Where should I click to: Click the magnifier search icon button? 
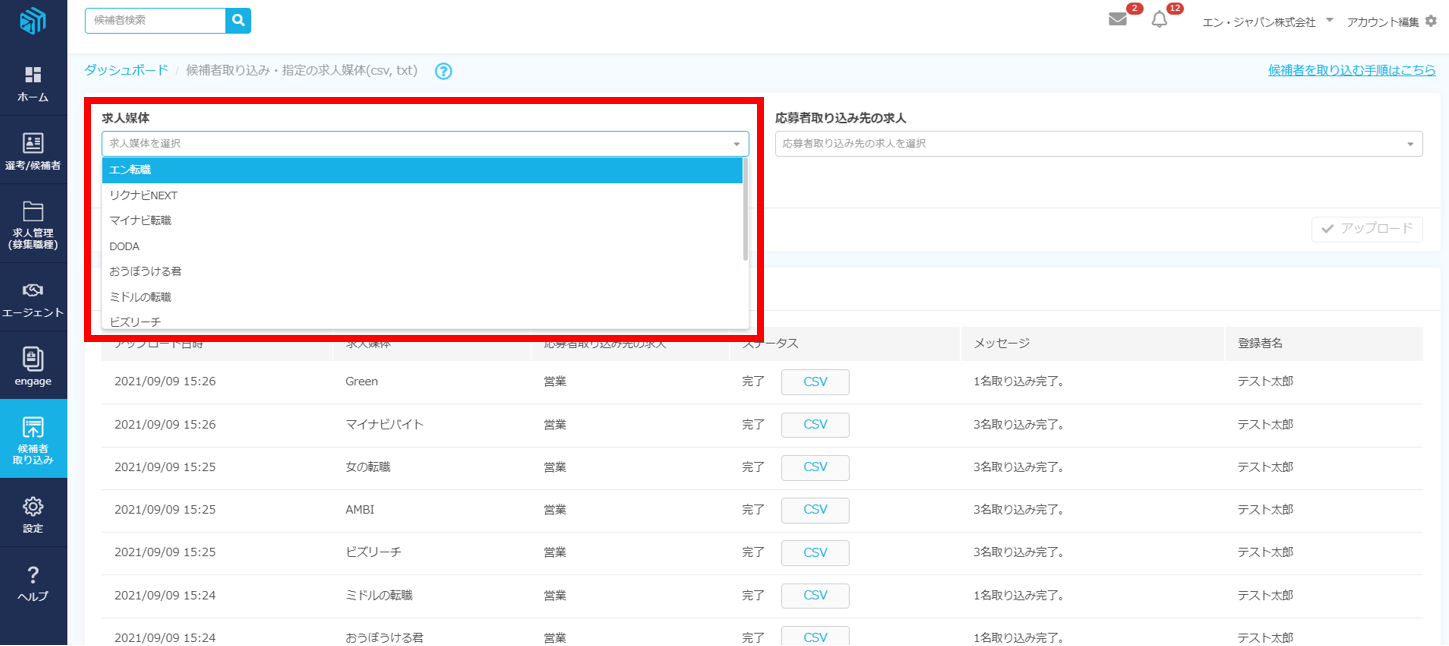coord(238,20)
